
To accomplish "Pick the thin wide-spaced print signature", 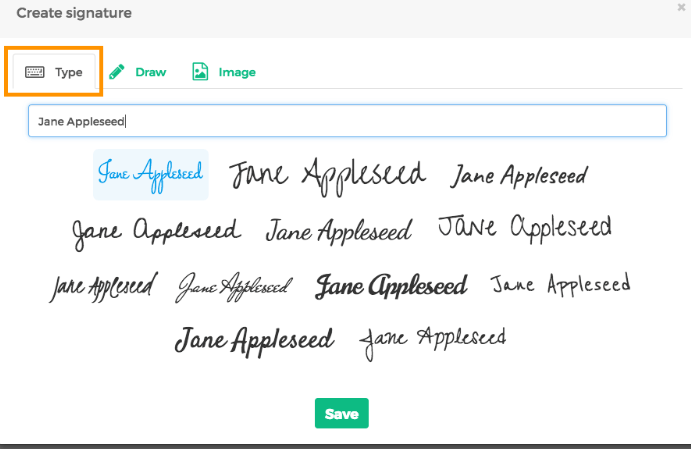I will click(560, 285).
